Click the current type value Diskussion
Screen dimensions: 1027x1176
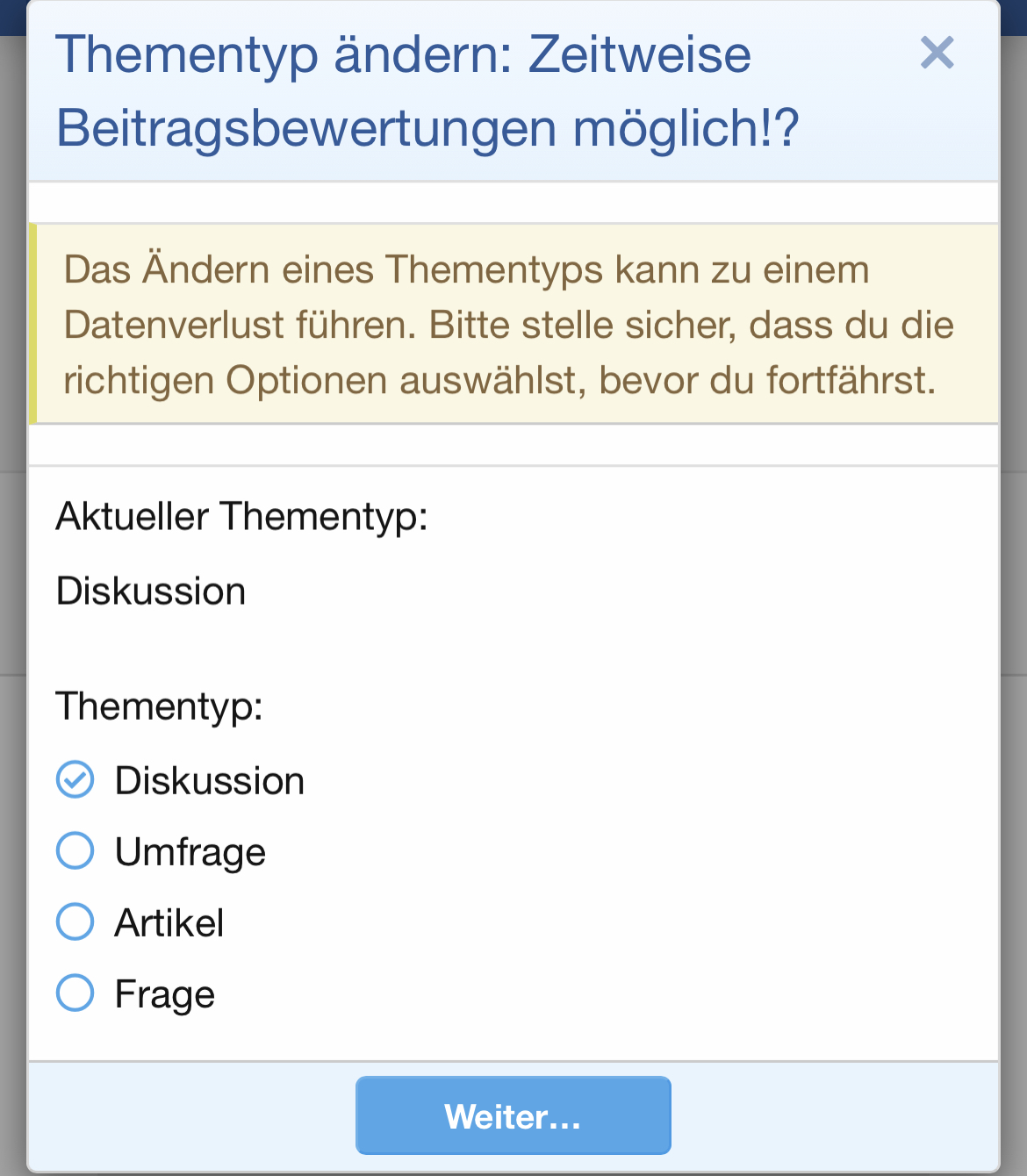coord(151,591)
